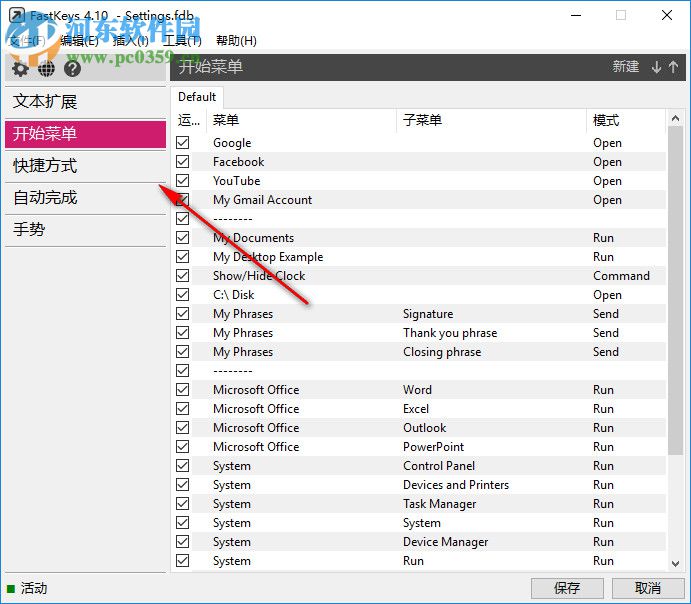Open the 工具(T) menu
This screenshot has height=604, width=691.
click(182, 41)
